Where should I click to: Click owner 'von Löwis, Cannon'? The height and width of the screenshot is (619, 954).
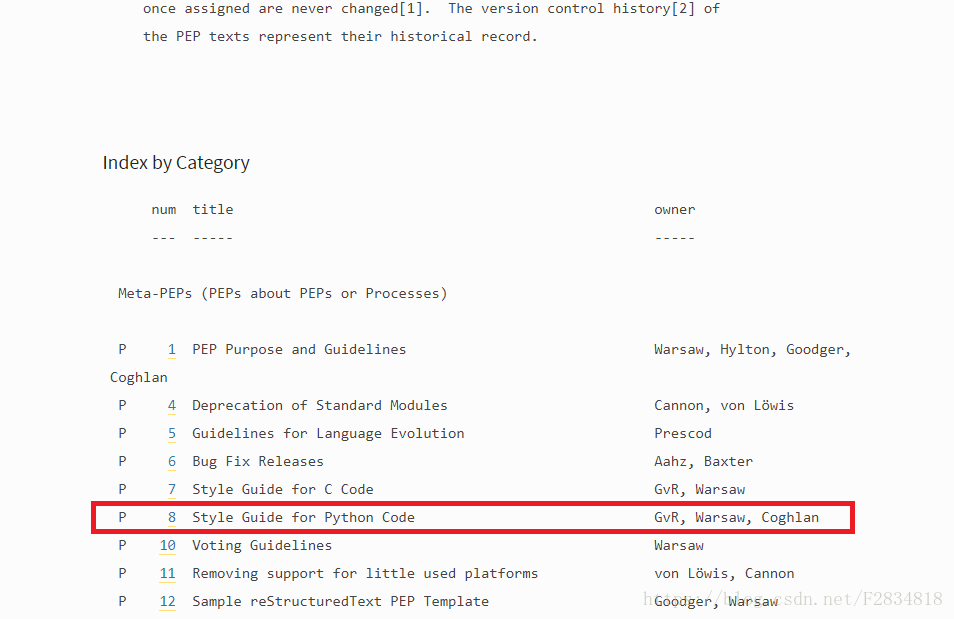[x=724, y=573]
